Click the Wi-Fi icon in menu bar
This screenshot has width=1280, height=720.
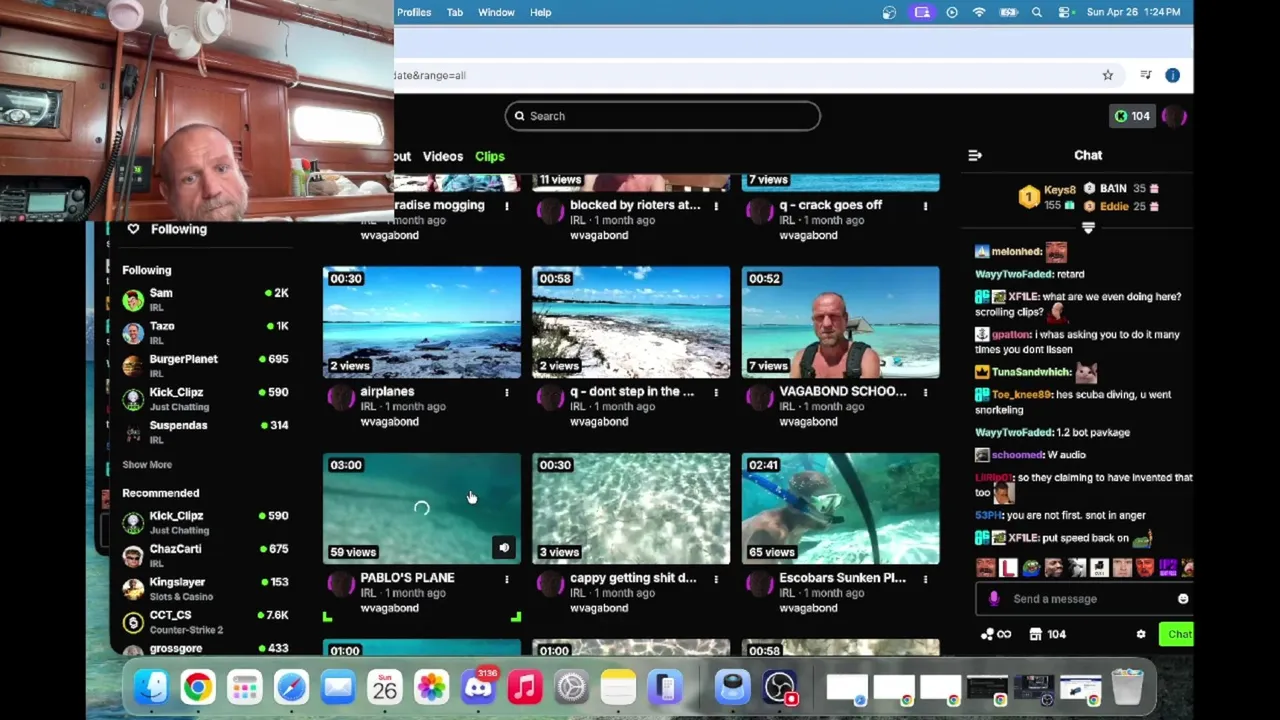click(979, 12)
